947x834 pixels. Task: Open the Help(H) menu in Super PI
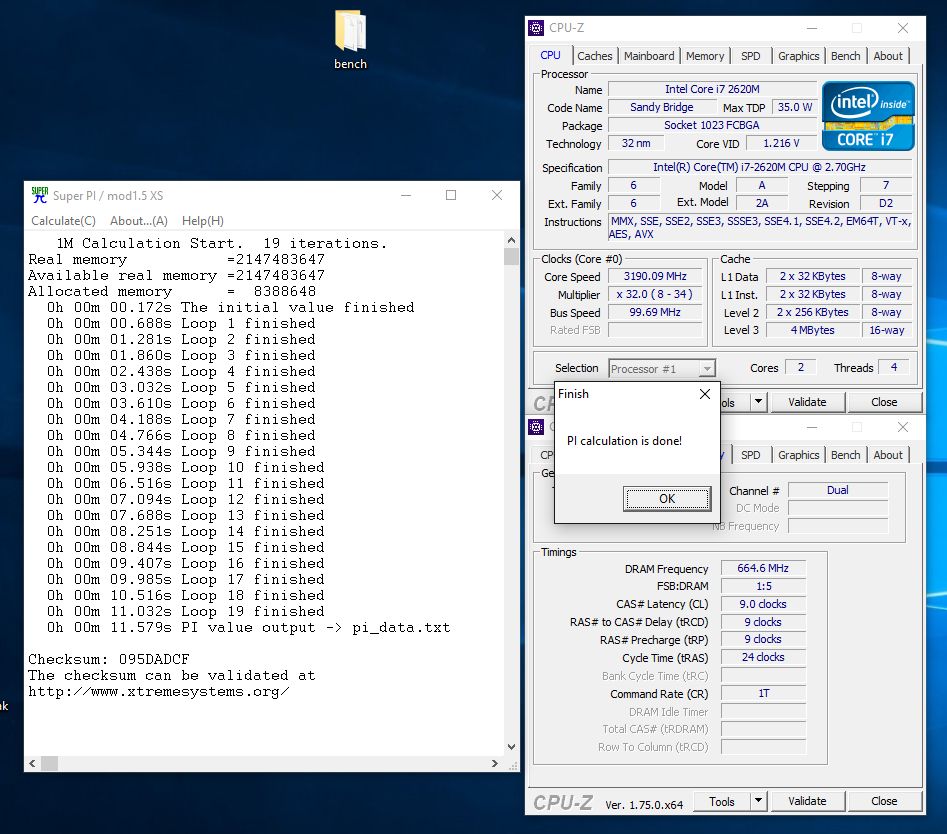click(203, 221)
